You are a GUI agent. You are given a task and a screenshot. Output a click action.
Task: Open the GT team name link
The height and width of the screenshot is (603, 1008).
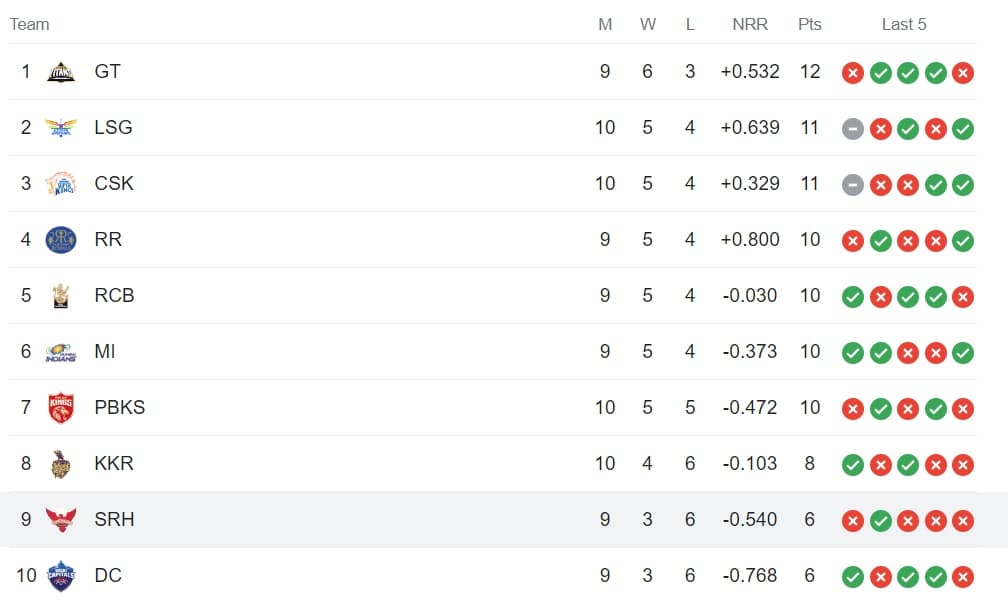click(108, 72)
